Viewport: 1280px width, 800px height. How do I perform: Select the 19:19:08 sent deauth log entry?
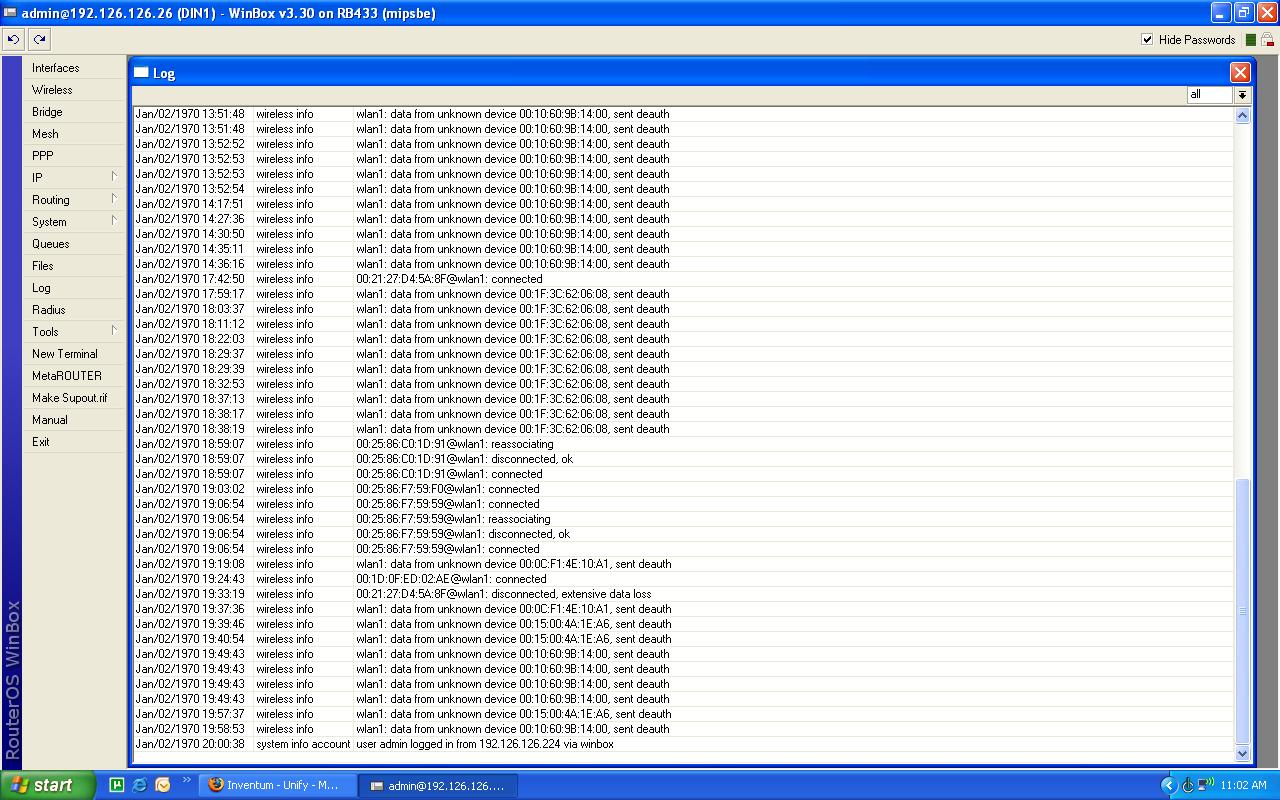(x=683, y=564)
